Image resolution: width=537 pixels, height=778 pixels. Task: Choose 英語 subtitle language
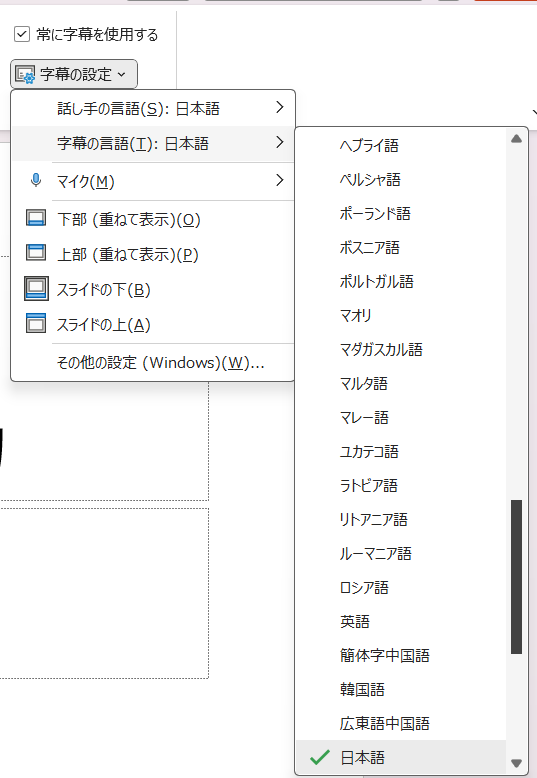click(401, 621)
